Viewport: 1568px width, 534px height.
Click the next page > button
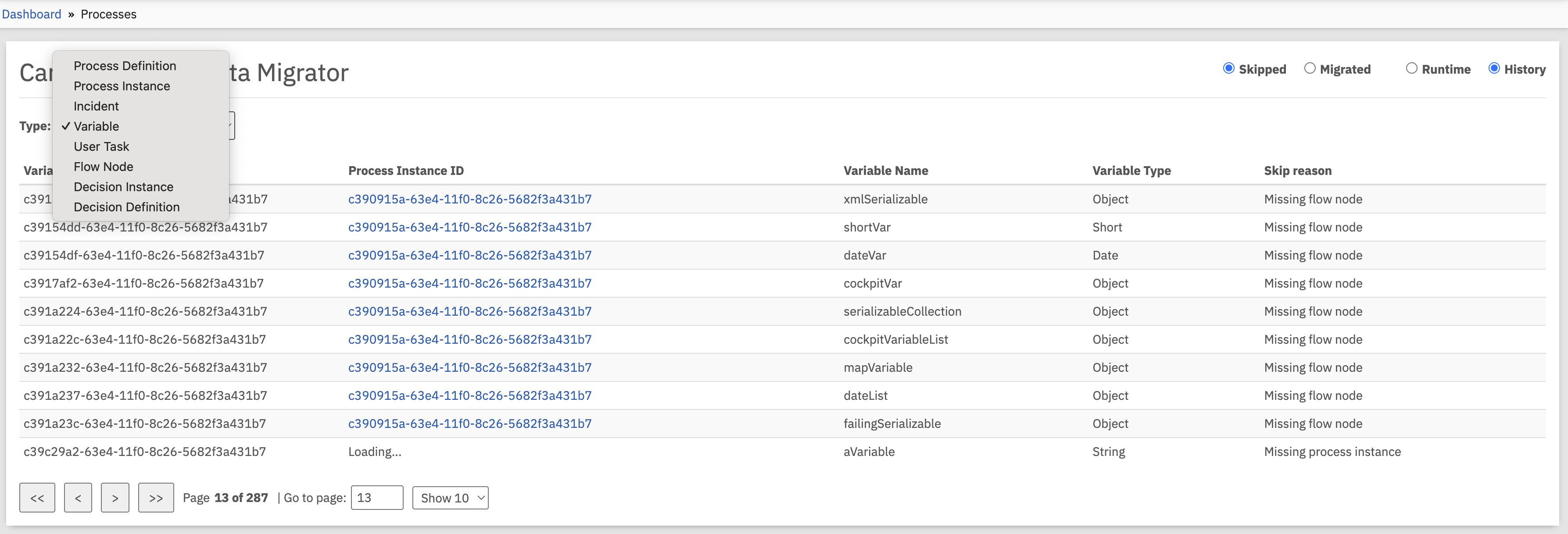click(x=115, y=498)
